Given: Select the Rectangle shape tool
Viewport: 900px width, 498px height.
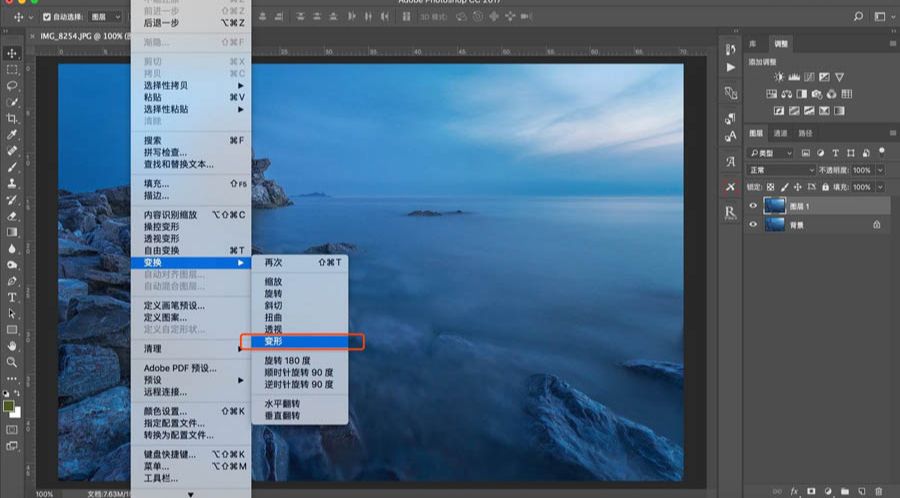Looking at the screenshot, I should pos(11,330).
